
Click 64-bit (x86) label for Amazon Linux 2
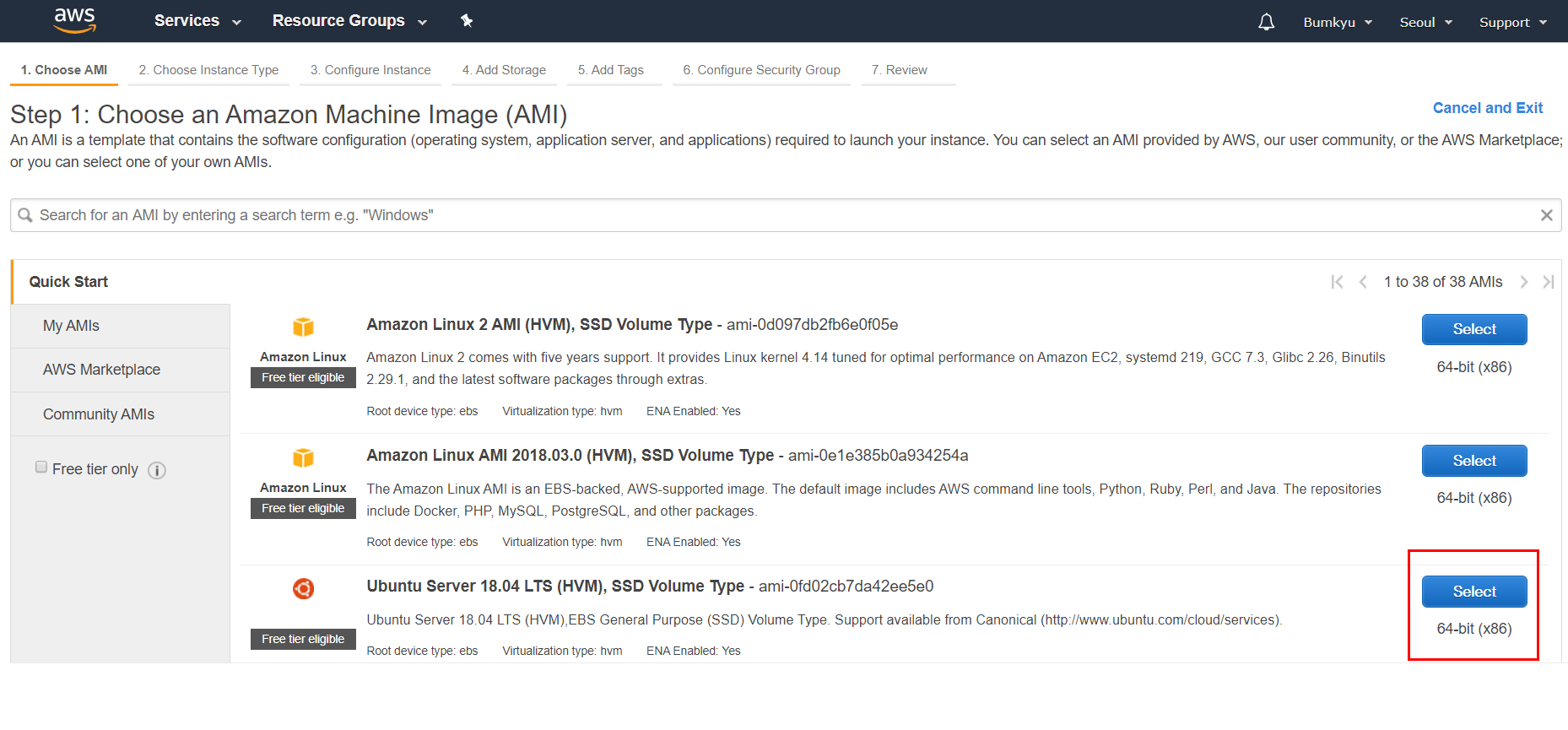pyautogui.click(x=1474, y=367)
